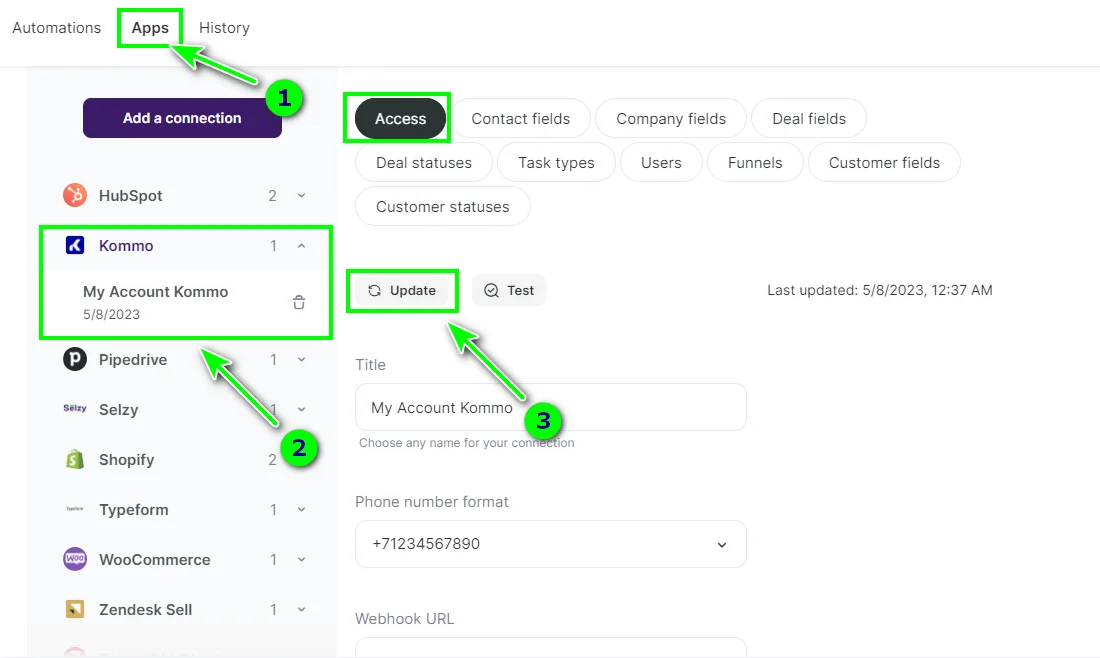Switch to the History tab
1100x658 pixels.
(x=224, y=27)
